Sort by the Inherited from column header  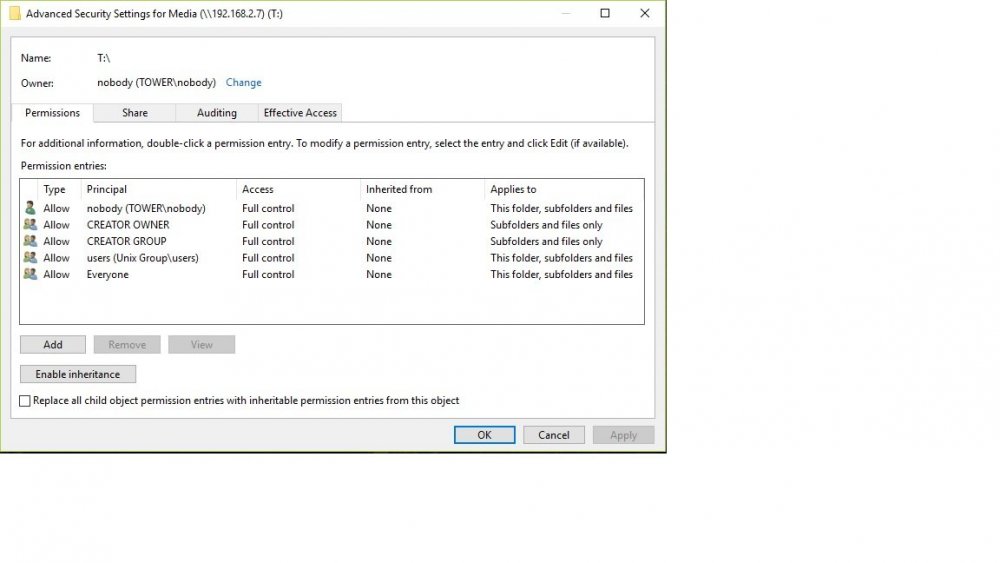coord(399,189)
